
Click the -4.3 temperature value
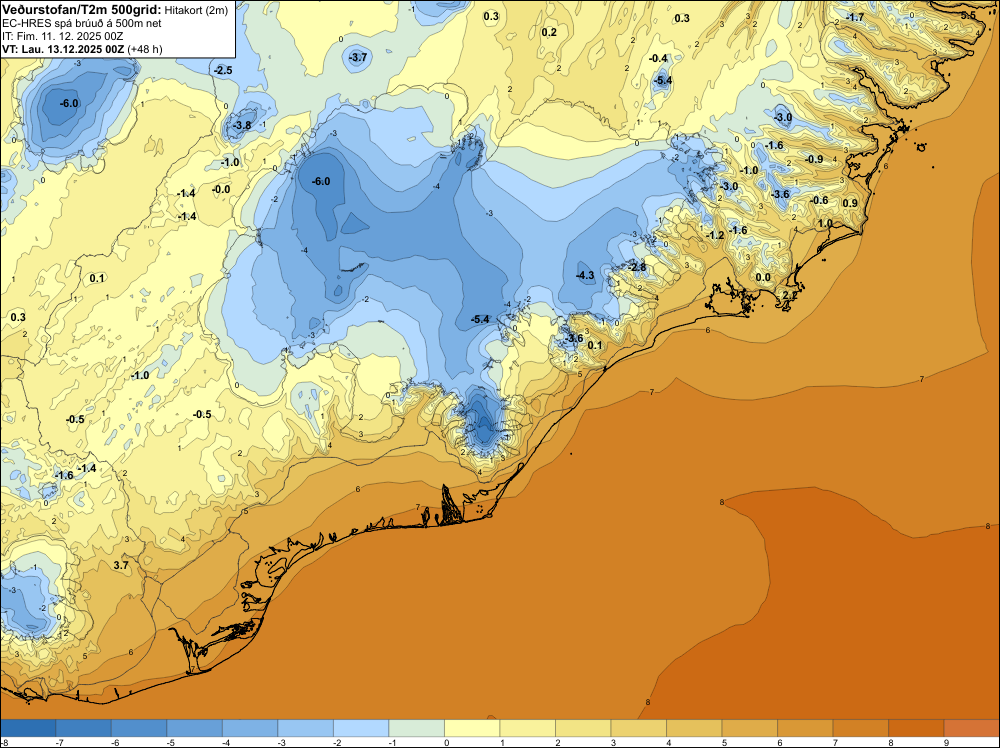coord(585,275)
